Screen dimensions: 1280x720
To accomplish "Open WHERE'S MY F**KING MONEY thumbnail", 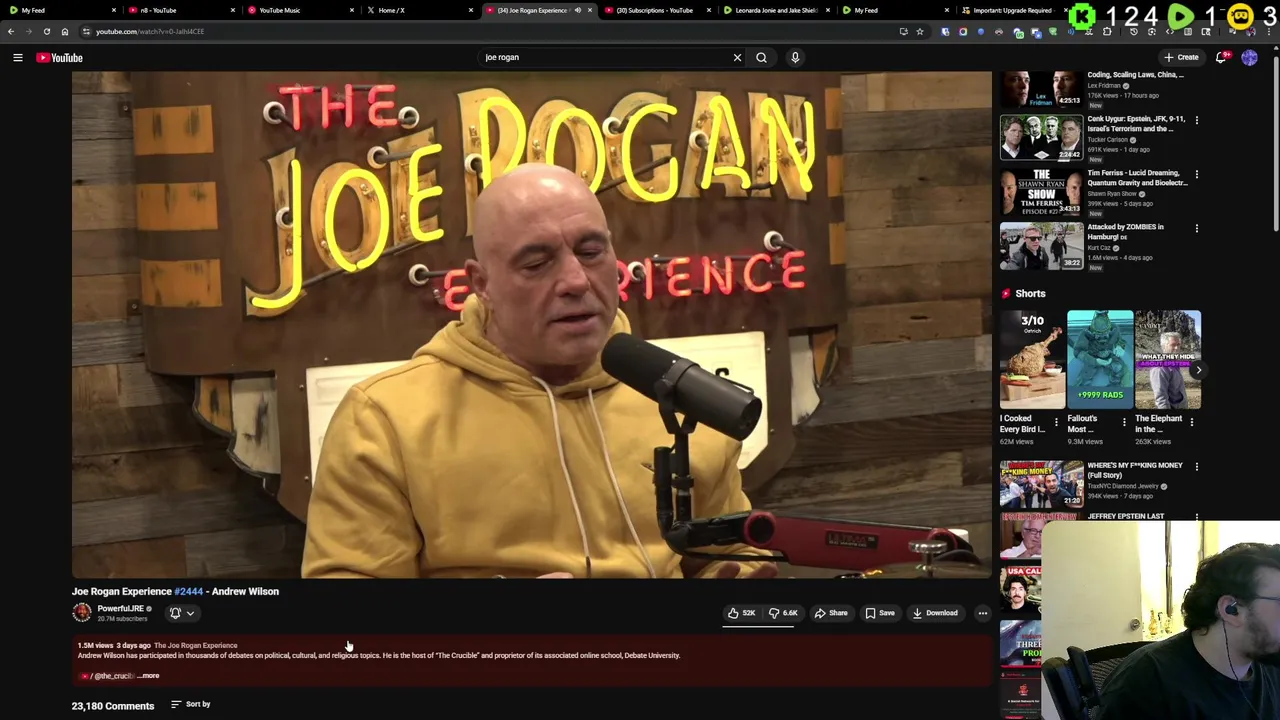I will click(1041, 484).
